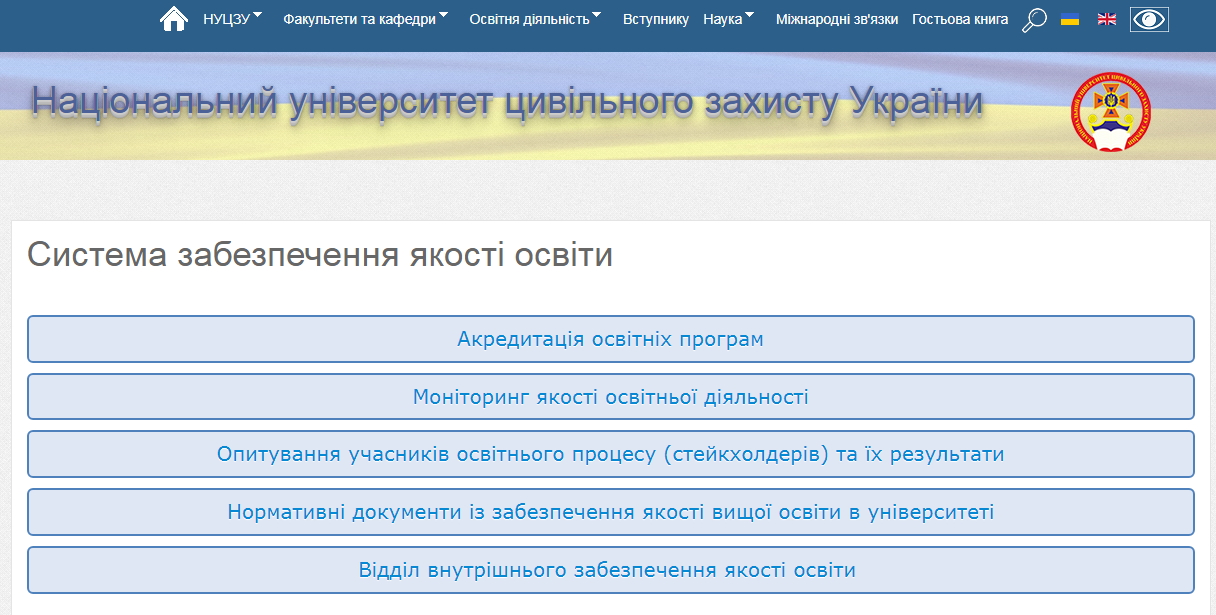Click the home icon in navigation bar
1216x615 pixels.
point(174,19)
